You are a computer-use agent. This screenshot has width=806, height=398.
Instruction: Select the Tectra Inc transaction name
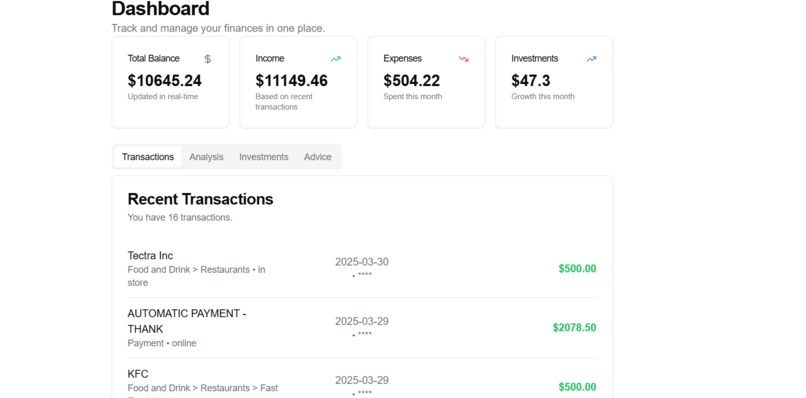(150, 256)
